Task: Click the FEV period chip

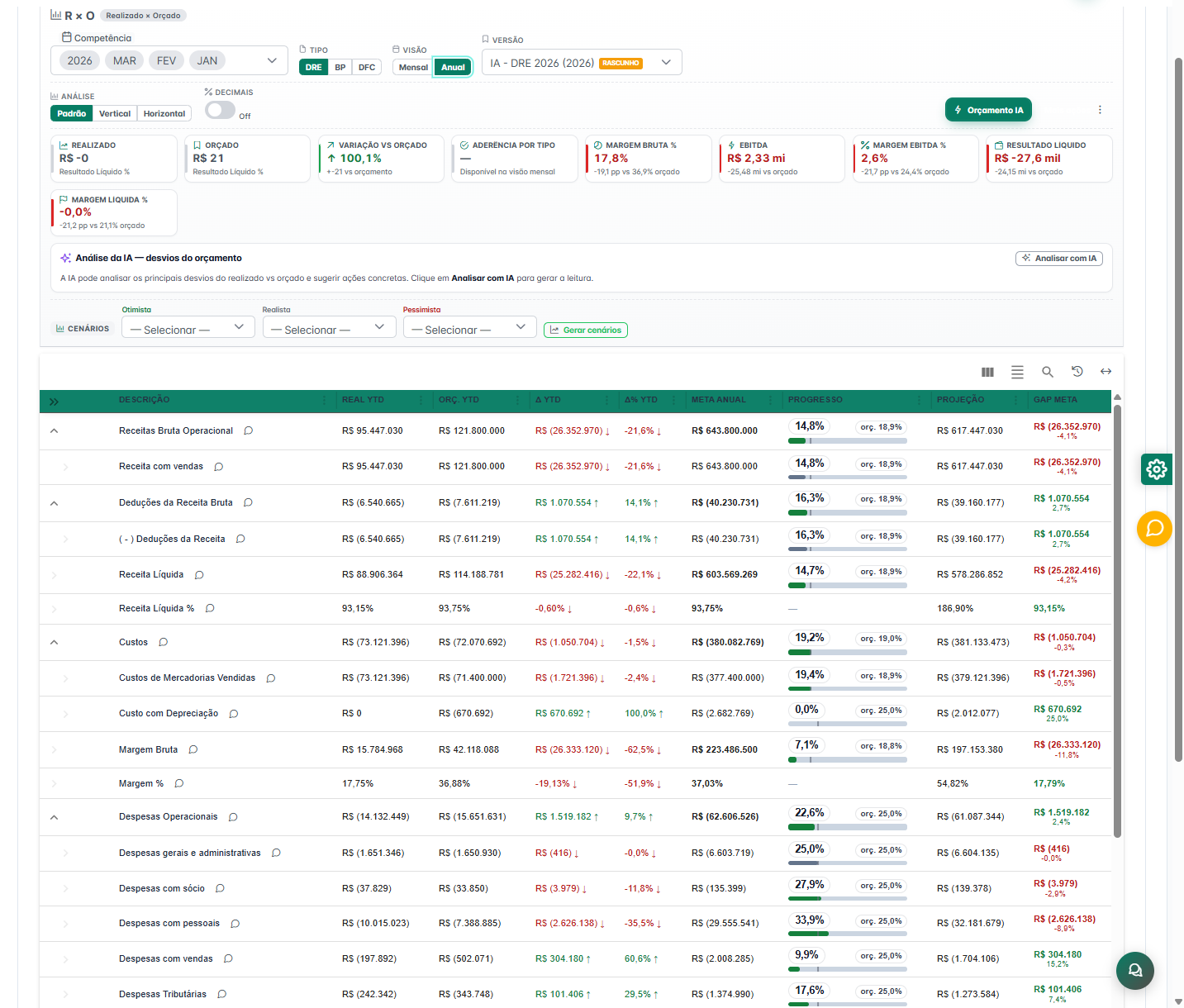Action: (x=166, y=60)
